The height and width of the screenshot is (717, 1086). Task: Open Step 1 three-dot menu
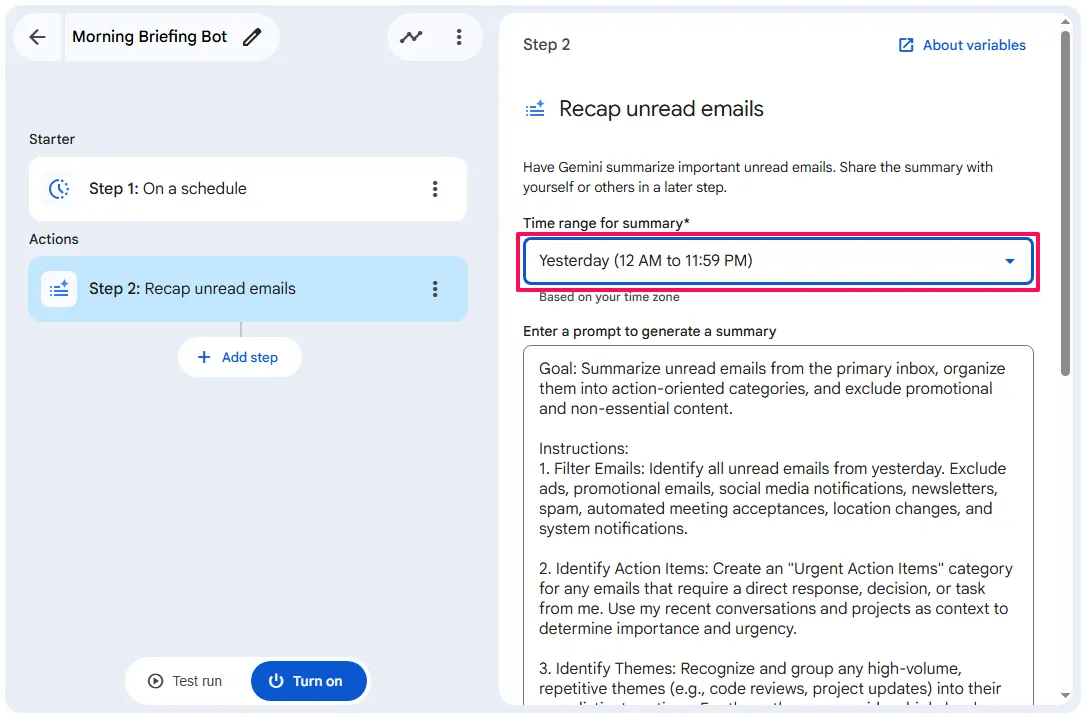[435, 189]
